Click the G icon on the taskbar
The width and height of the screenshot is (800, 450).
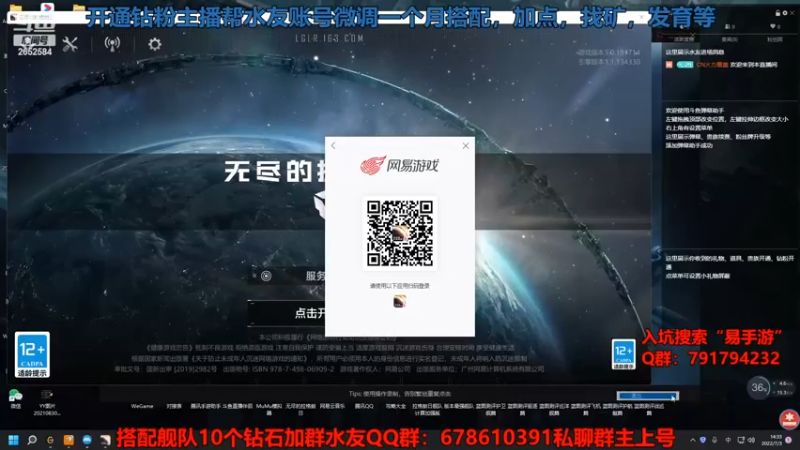click(50, 440)
